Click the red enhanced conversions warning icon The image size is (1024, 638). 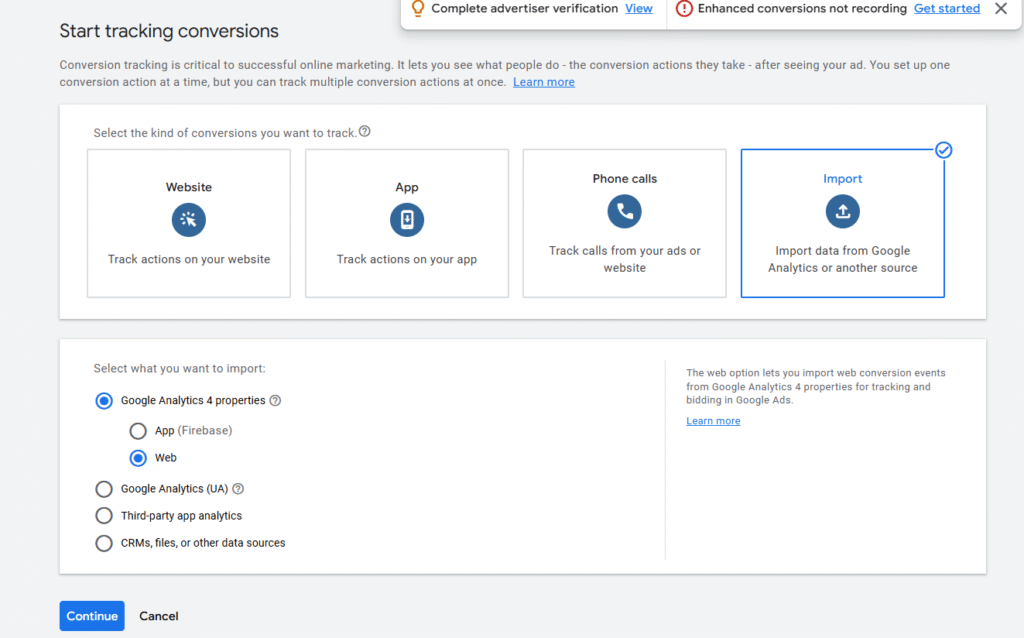coord(684,9)
